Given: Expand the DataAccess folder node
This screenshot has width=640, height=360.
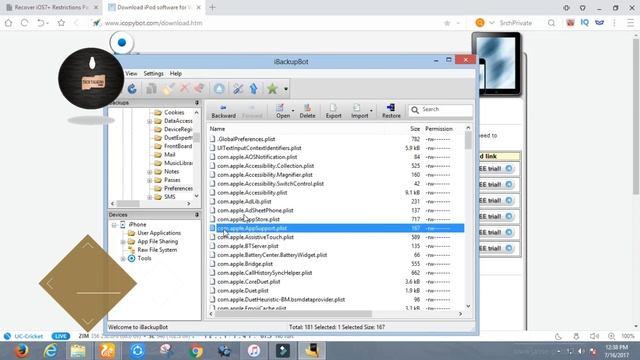Looking at the screenshot, I should coord(149,121).
